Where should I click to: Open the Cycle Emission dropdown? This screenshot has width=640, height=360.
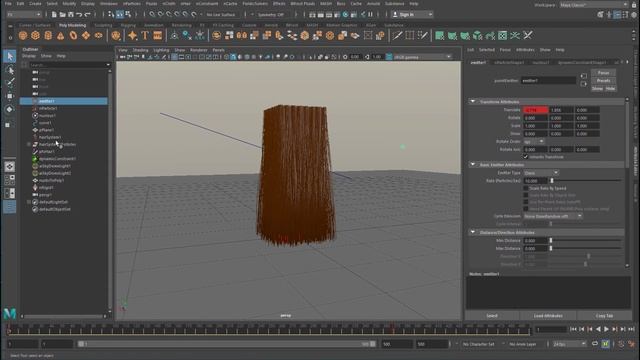point(553,216)
